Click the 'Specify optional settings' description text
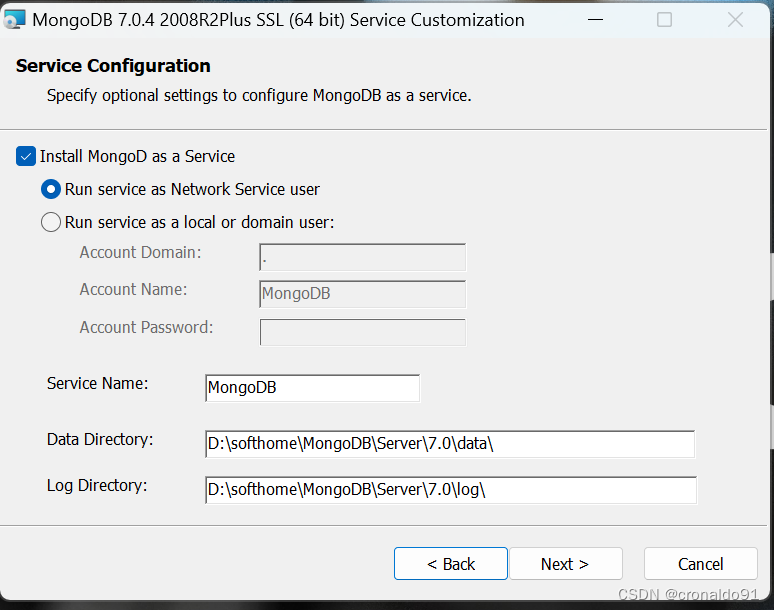Image resolution: width=774 pixels, height=610 pixels. [259, 95]
